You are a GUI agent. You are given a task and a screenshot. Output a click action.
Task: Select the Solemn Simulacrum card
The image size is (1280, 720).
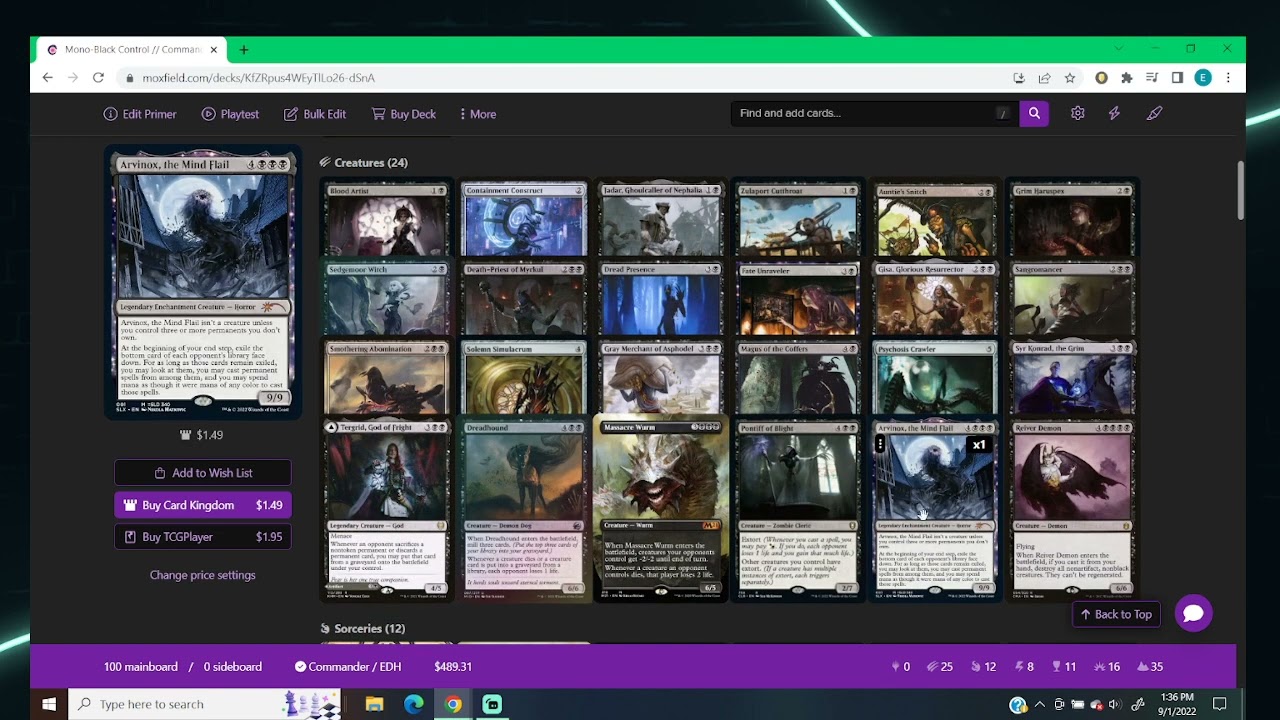[x=524, y=378]
